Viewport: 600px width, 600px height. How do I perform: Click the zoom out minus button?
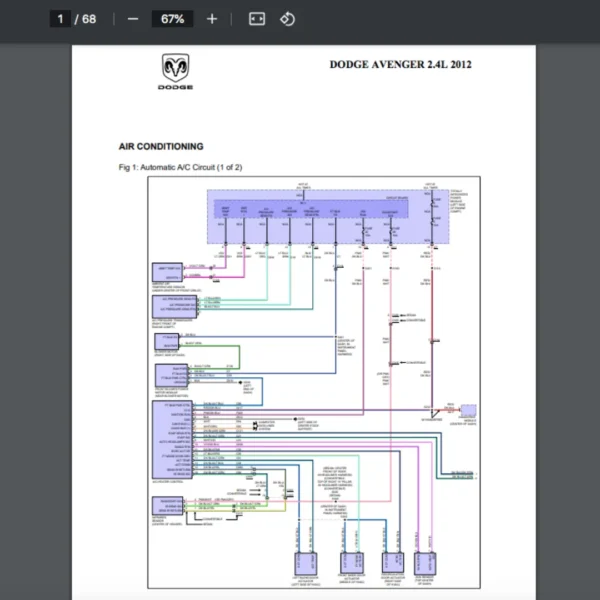click(133, 19)
